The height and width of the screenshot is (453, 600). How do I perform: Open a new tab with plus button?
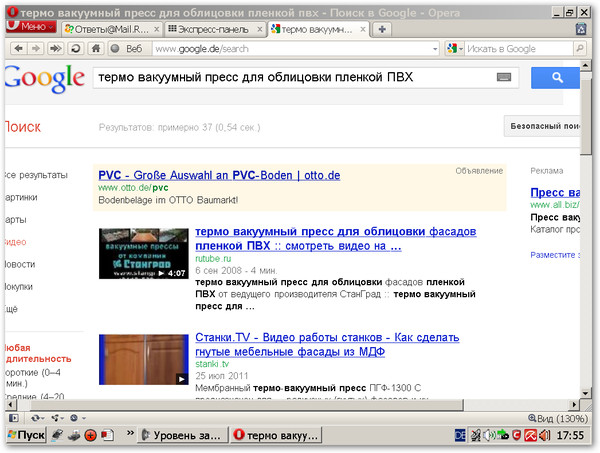(382, 29)
